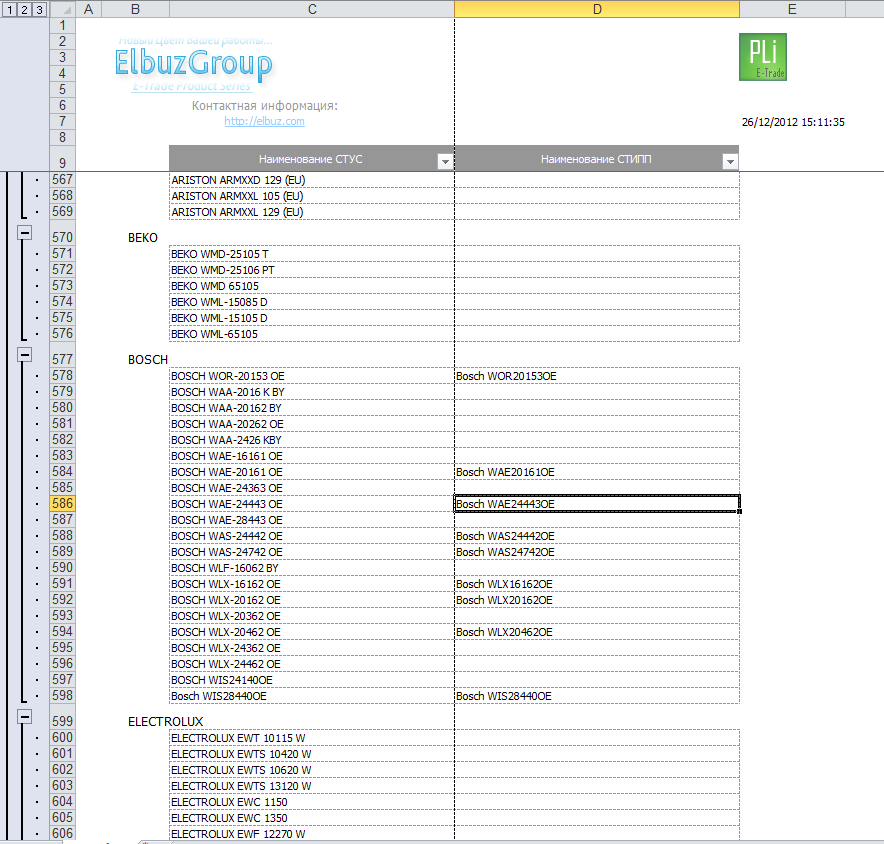Image resolution: width=884 pixels, height=844 pixels.
Task: Click the Select All corner button
Action: (63, 9)
